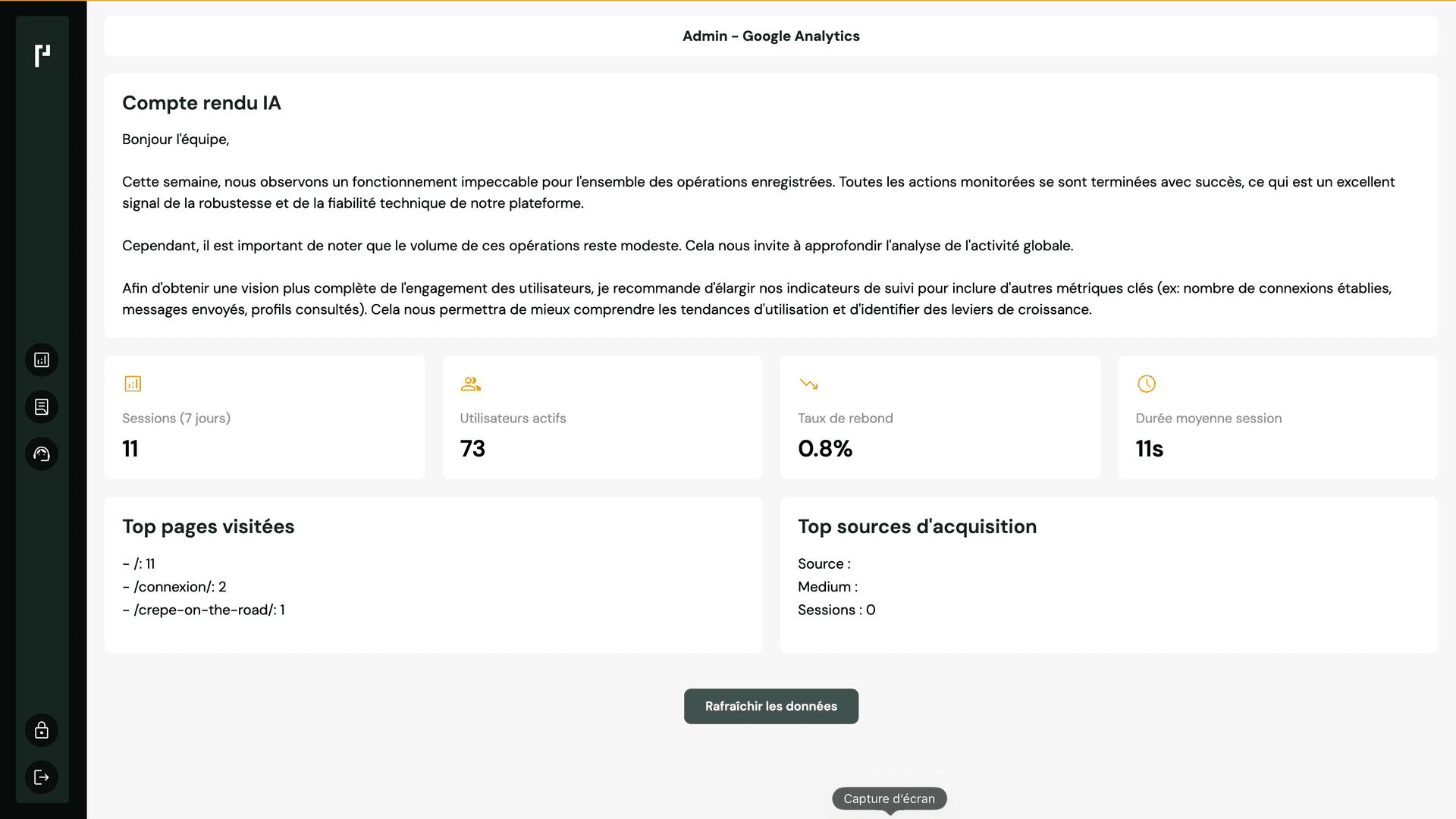Screen dimensions: 1456x819
Task: Open the support headset sidebar icon
Action: click(42, 454)
